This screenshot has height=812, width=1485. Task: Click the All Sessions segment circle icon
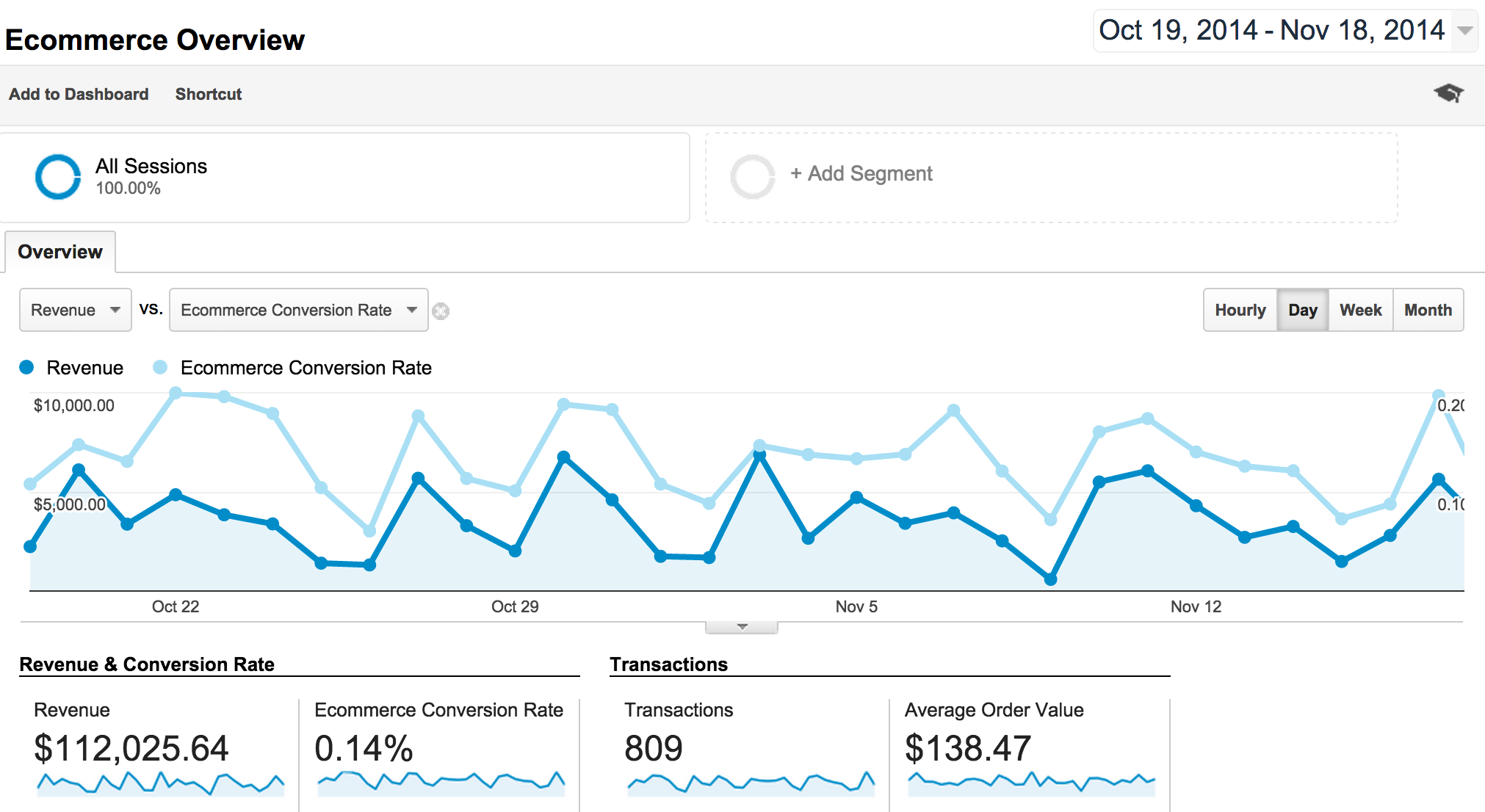[x=58, y=177]
